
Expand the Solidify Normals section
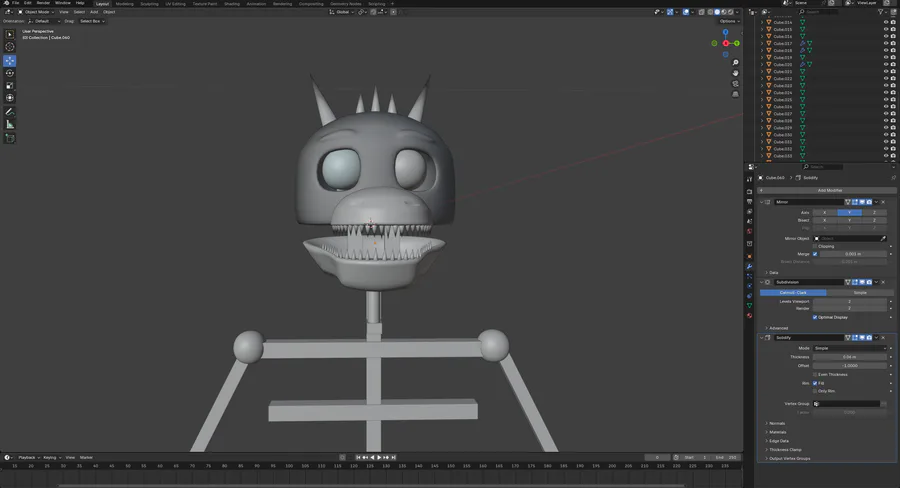(775, 423)
